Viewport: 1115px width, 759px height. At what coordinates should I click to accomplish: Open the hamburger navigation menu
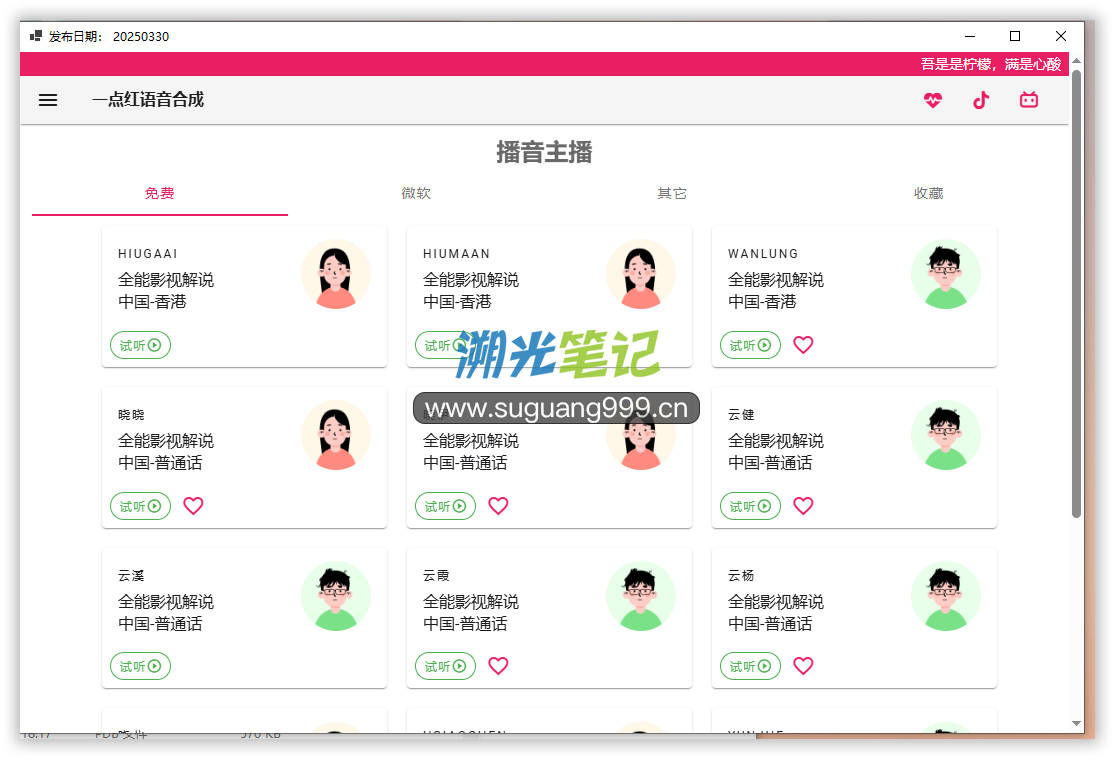click(x=48, y=100)
